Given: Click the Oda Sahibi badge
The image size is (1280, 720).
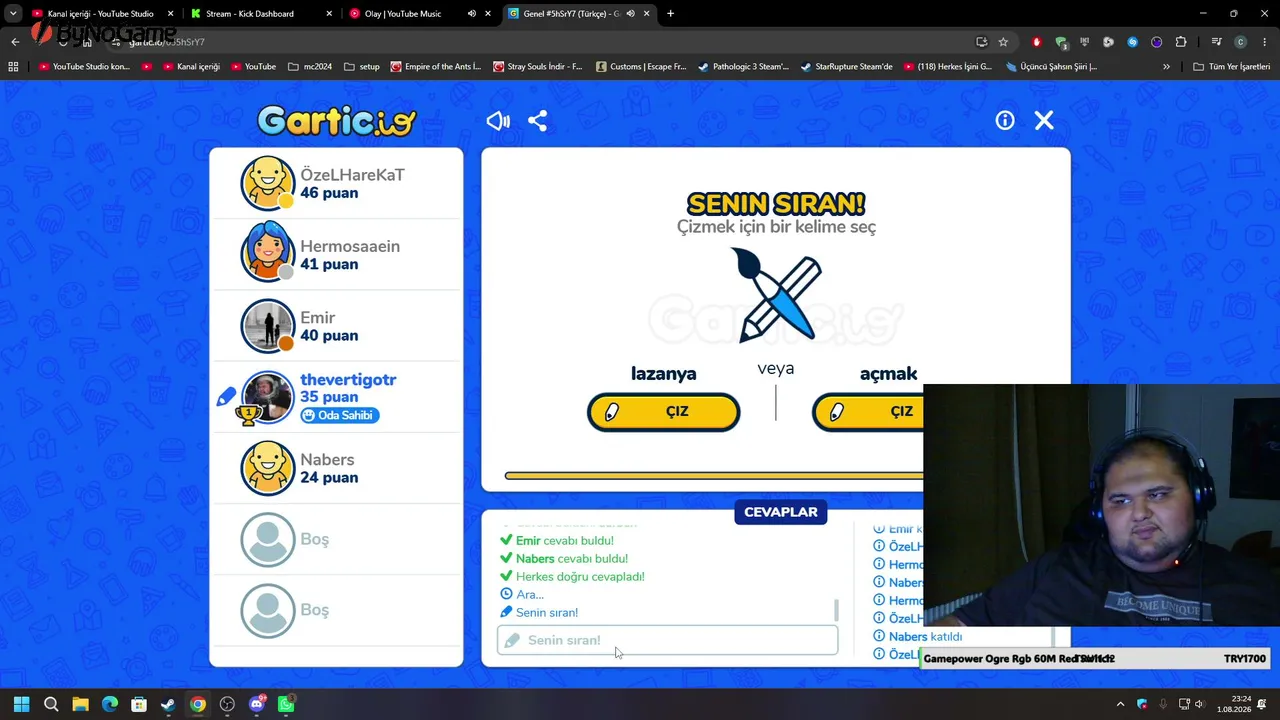Looking at the screenshot, I should (x=340, y=415).
